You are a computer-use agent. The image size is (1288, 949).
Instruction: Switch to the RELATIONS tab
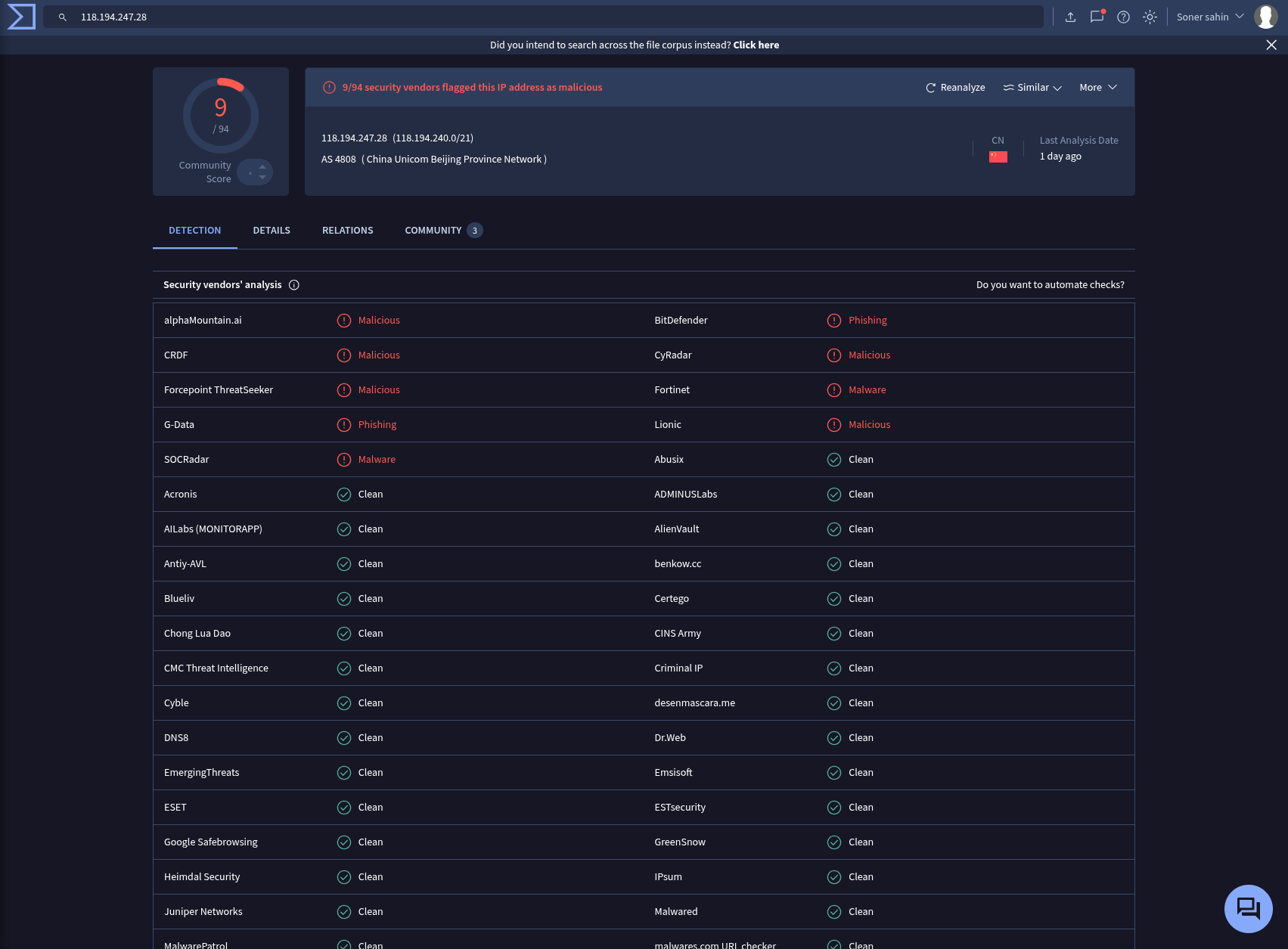(348, 231)
